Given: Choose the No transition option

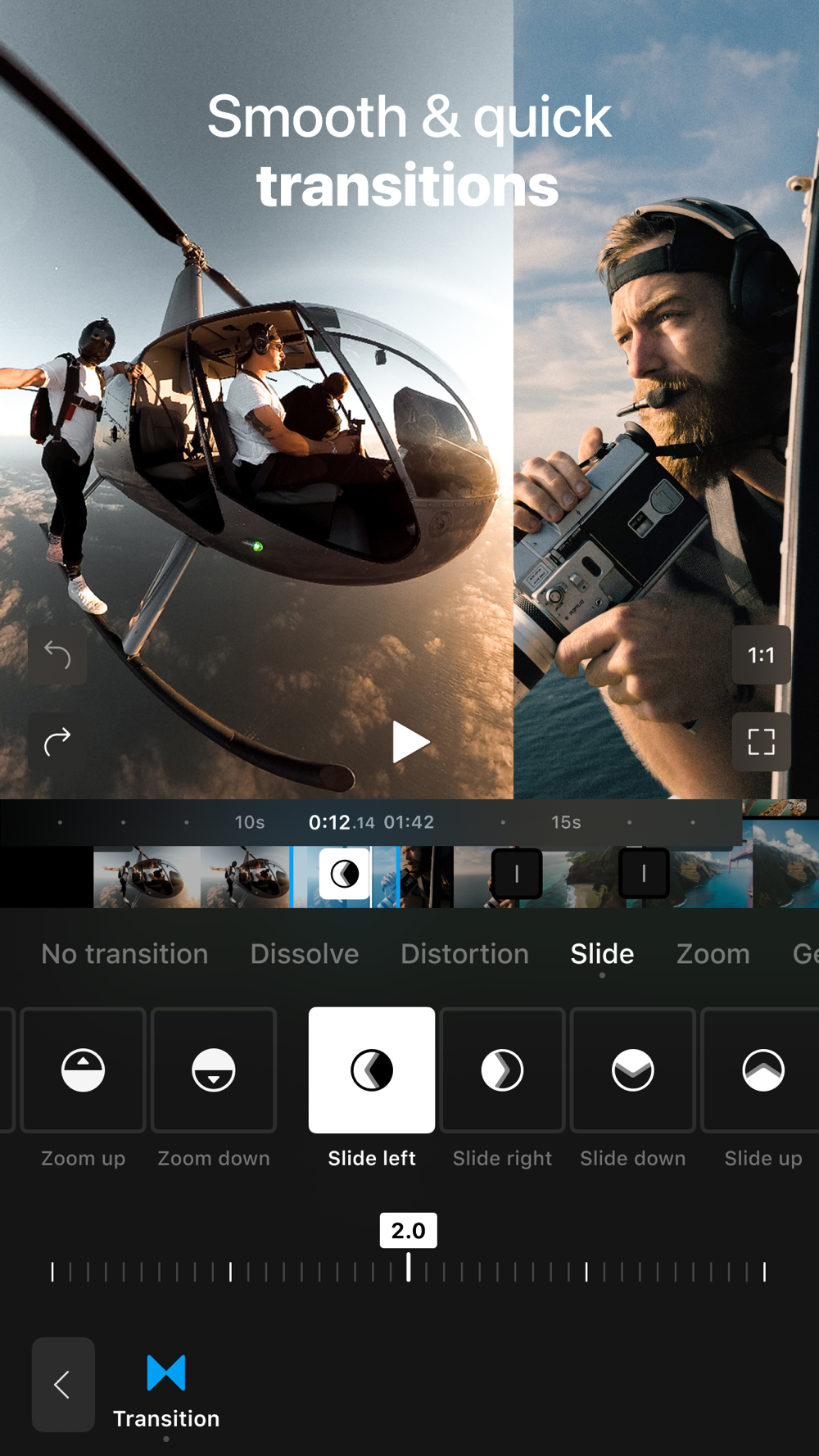Looking at the screenshot, I should (124, 954).
